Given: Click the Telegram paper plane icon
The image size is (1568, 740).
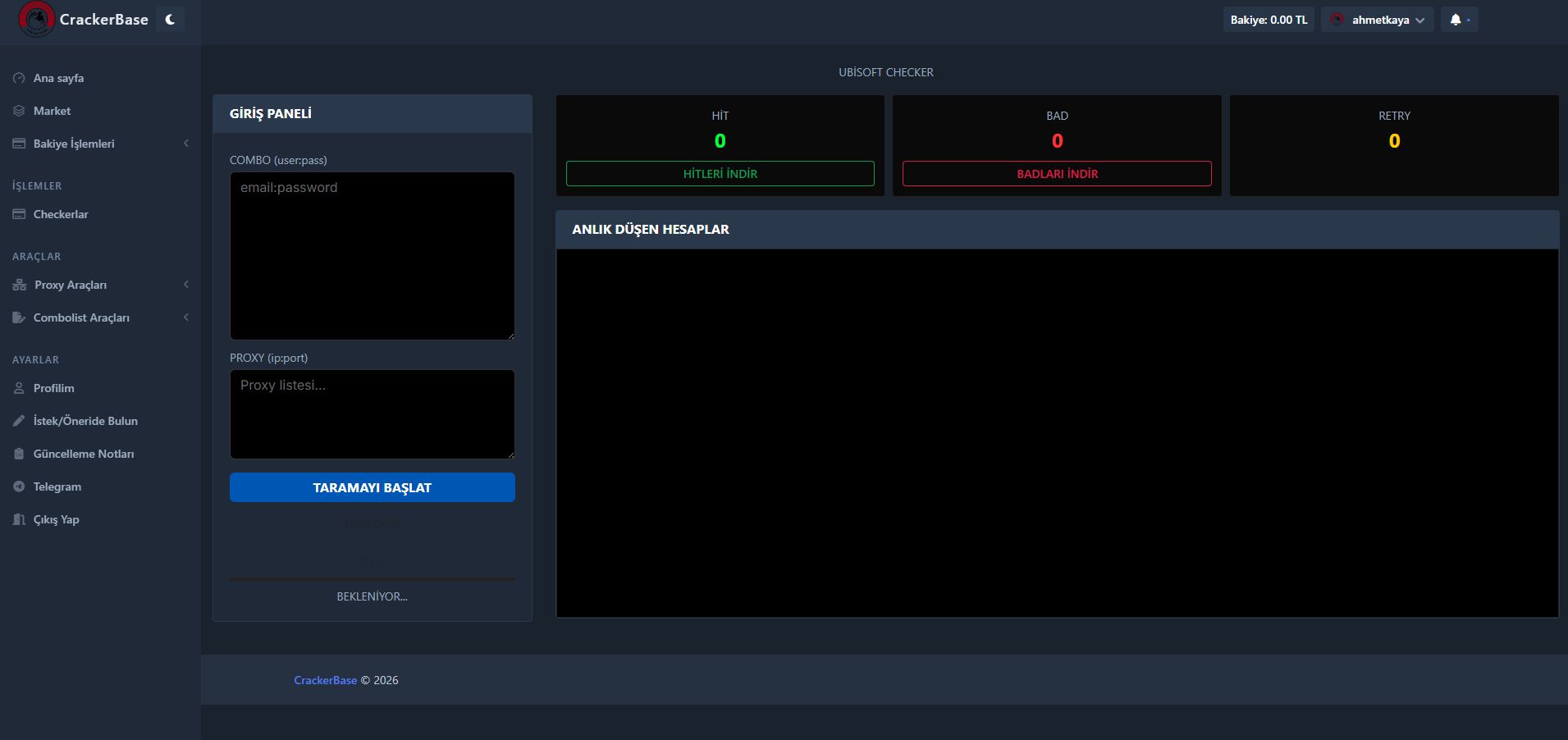Looking at the screenshot, I should coord(19,486).
